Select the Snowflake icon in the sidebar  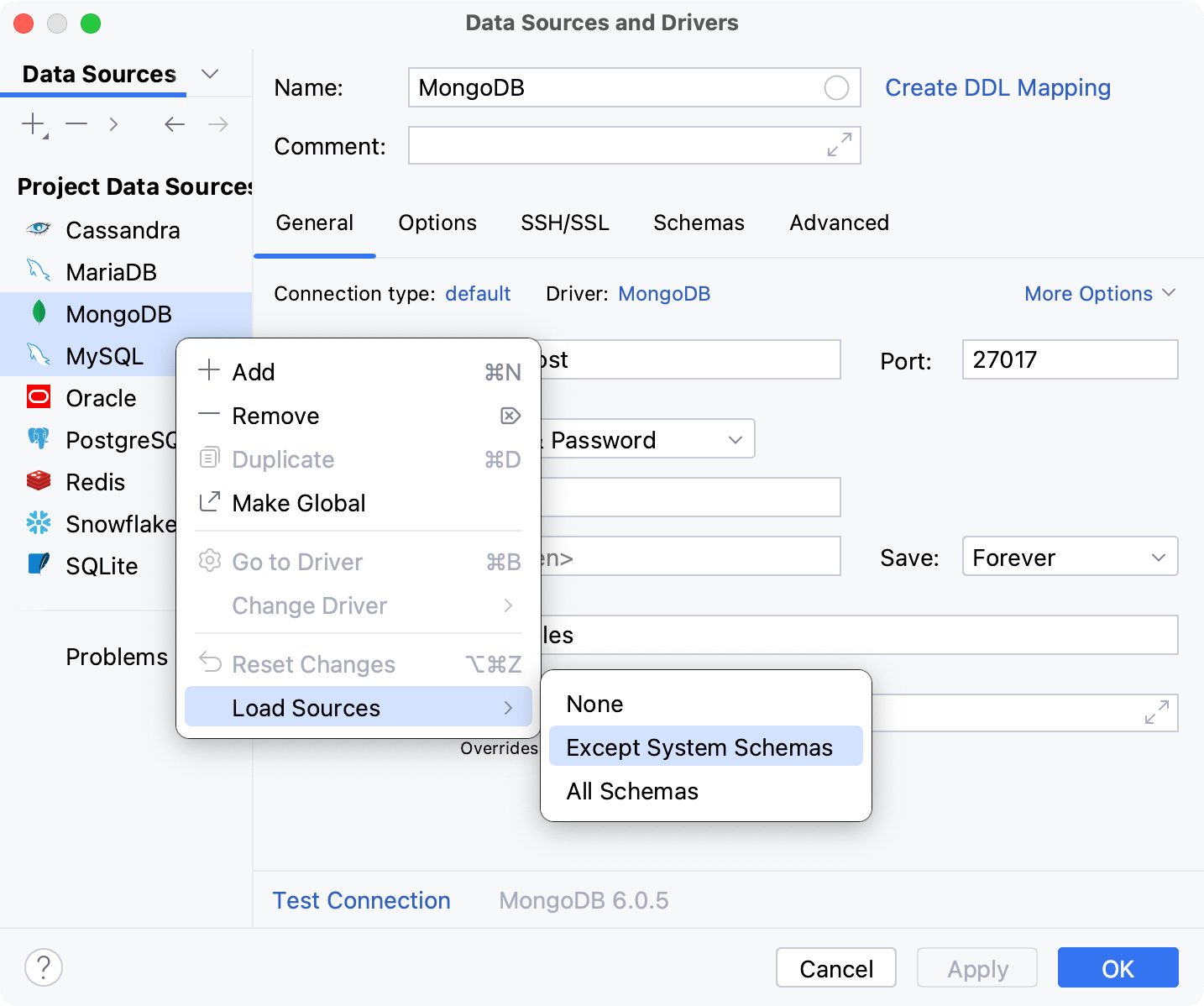38,523
